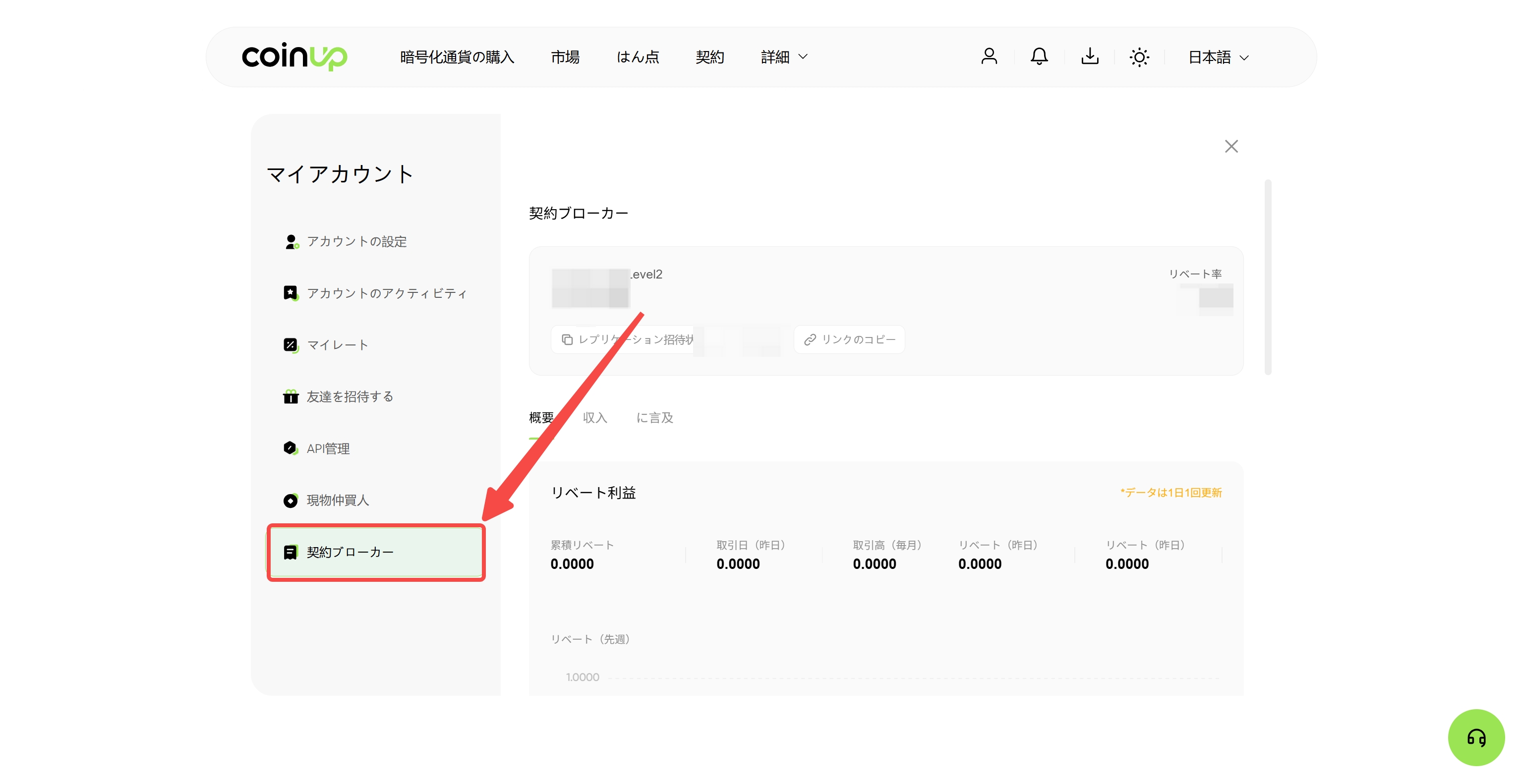Click リベート利益 heading
Viewport: 1523px width, 784px height.
tap(593, 492)
